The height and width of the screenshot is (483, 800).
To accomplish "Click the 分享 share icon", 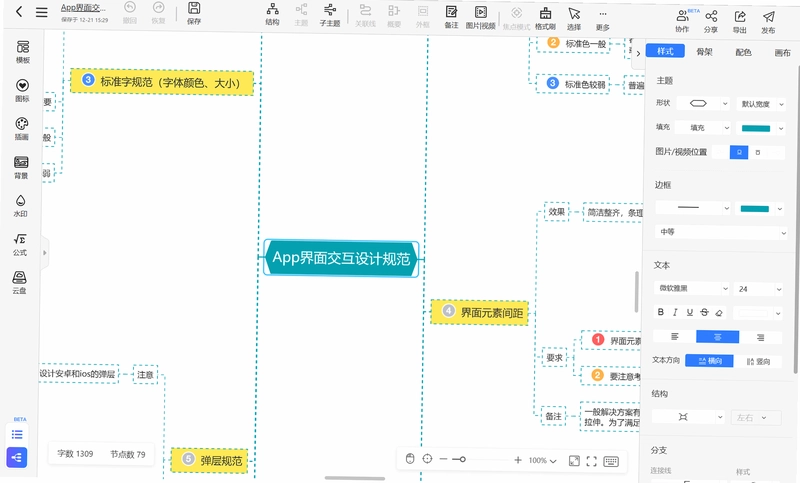I will click(x=711, y=22).
